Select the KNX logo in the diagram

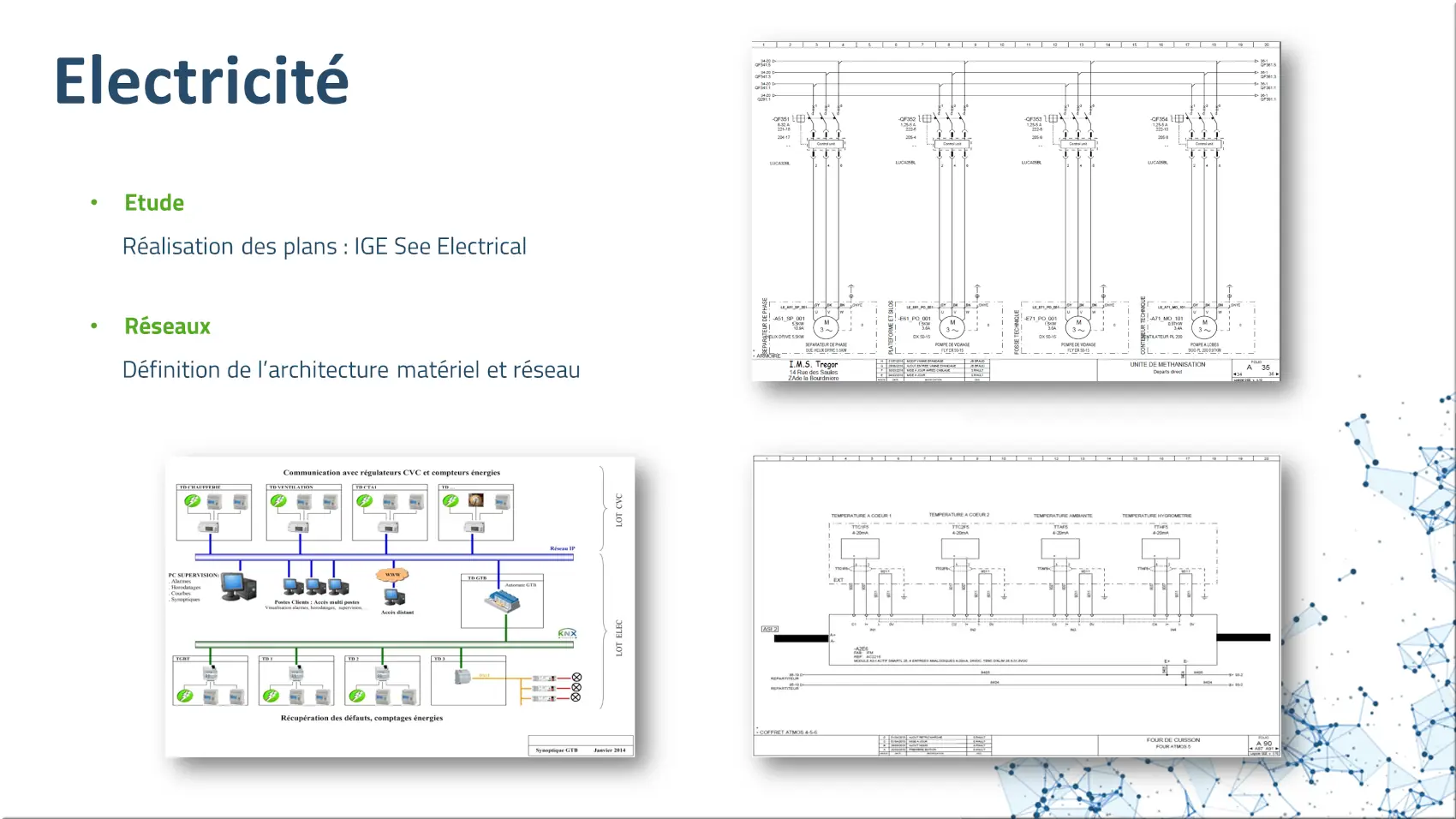click(567, 634)
